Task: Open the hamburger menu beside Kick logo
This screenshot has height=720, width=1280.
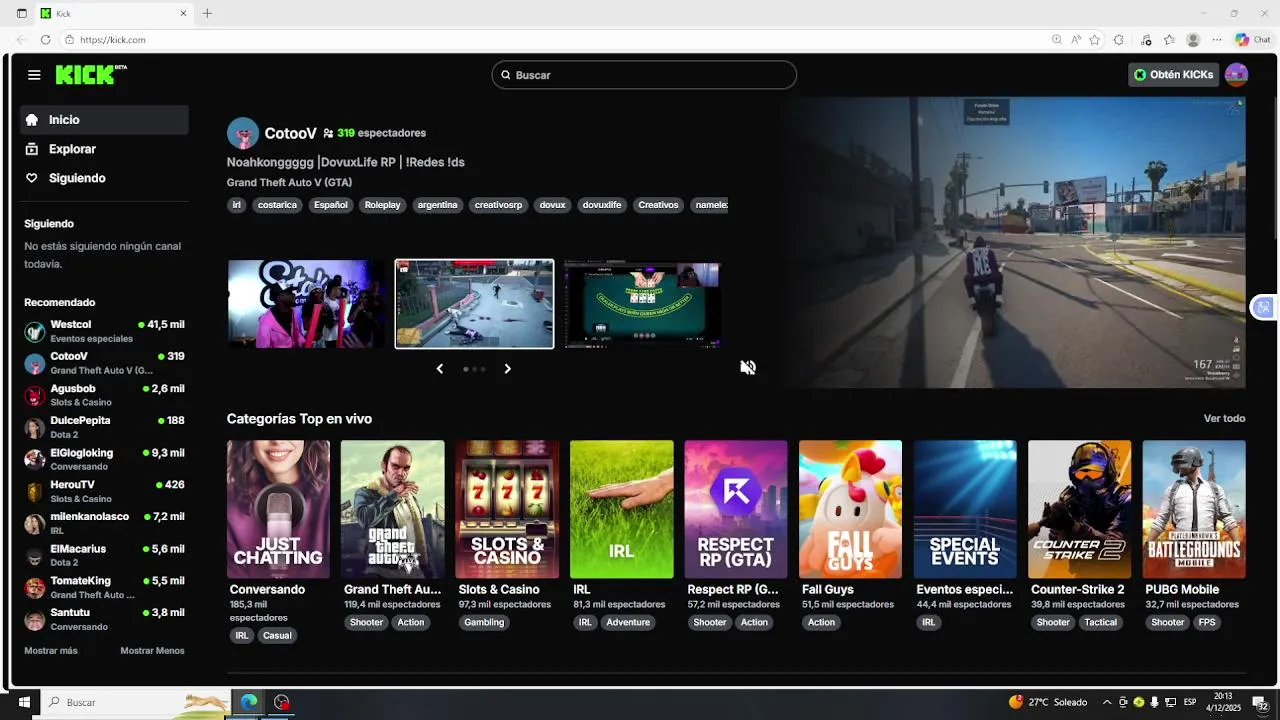Action: click(34, 75)
